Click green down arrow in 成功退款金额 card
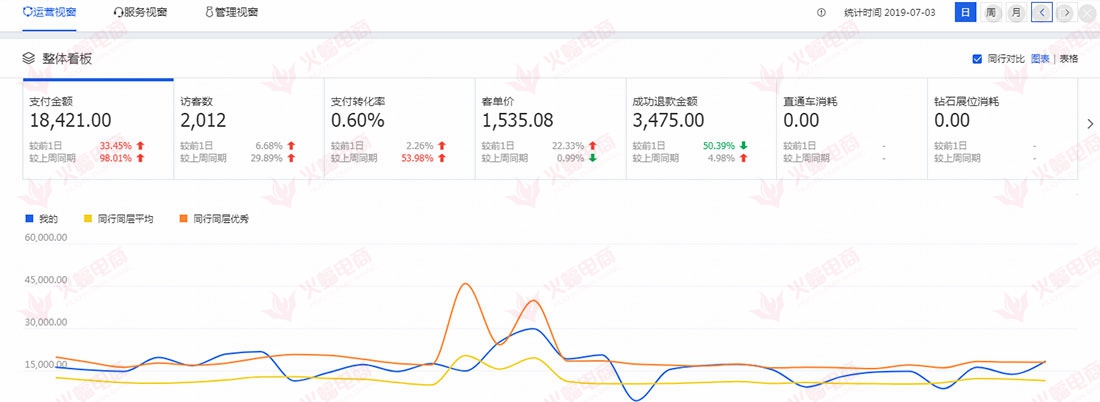The height and width of the screenshot is (402, 1100). click(743, 145)
